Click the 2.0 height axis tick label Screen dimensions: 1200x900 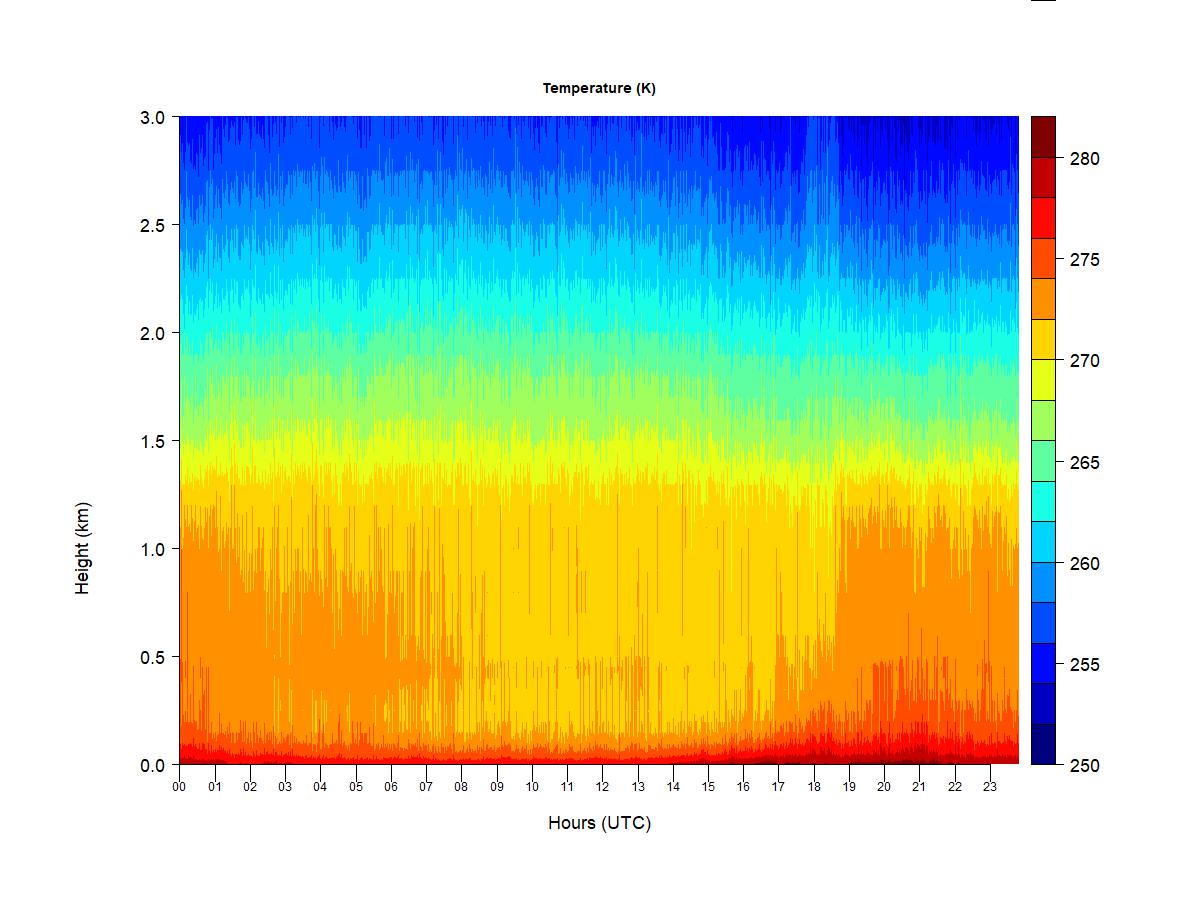[153, 333]
